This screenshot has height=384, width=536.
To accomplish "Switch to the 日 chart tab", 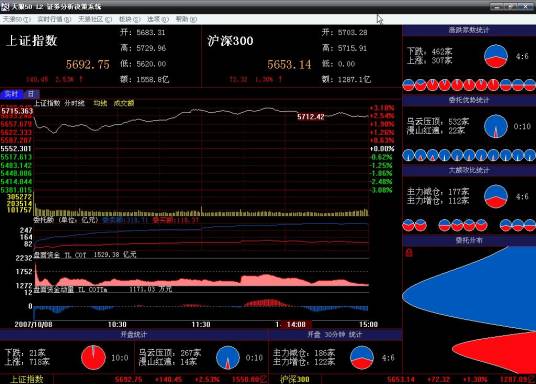I will (31, 94).
